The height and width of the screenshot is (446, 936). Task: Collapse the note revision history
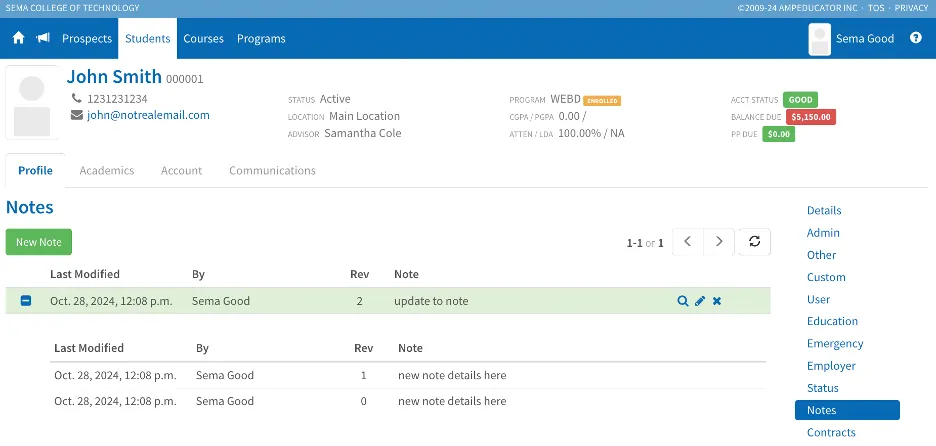click(26, 301)
